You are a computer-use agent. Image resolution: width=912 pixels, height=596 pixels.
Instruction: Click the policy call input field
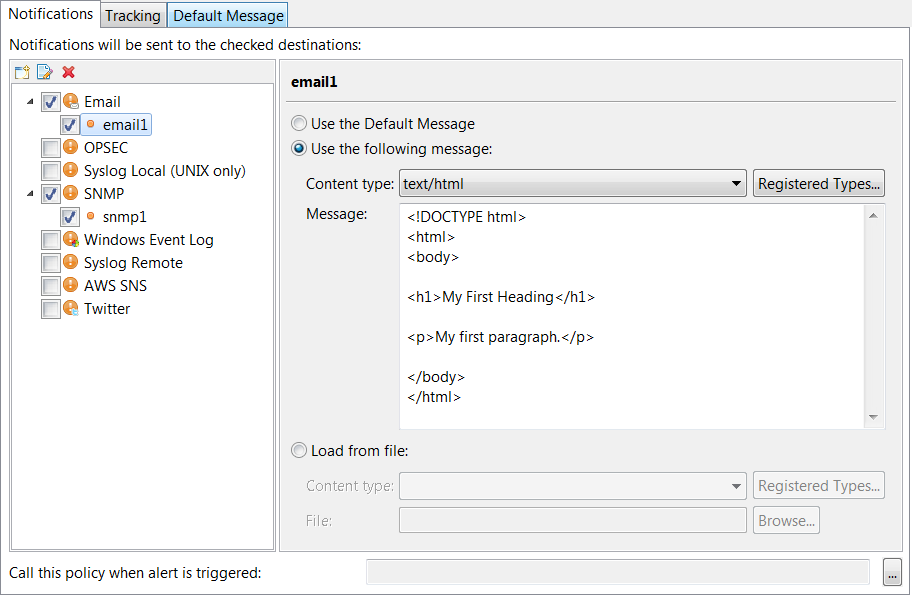pyautogui.click(x=618, y=572)
